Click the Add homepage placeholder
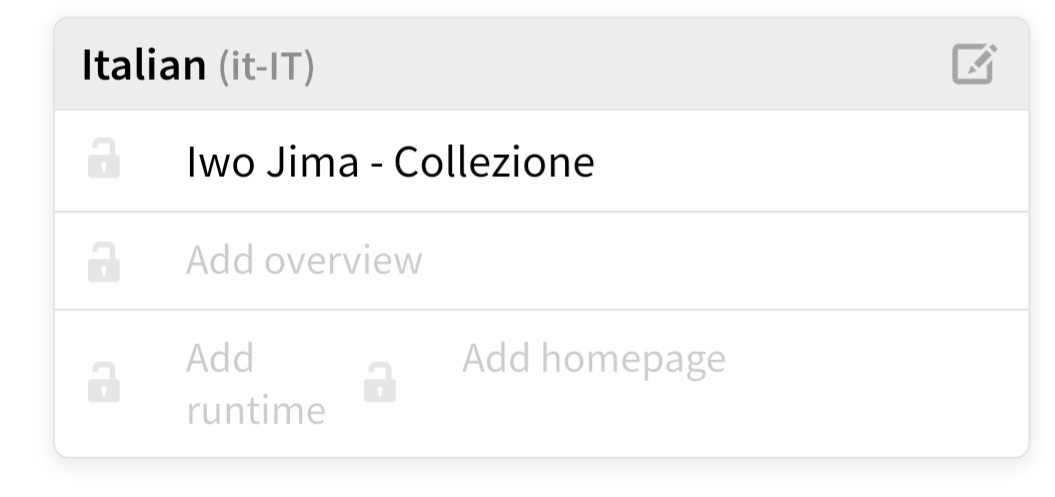Viewport: 1055px width, 497px height. click(x=593, y=358)
